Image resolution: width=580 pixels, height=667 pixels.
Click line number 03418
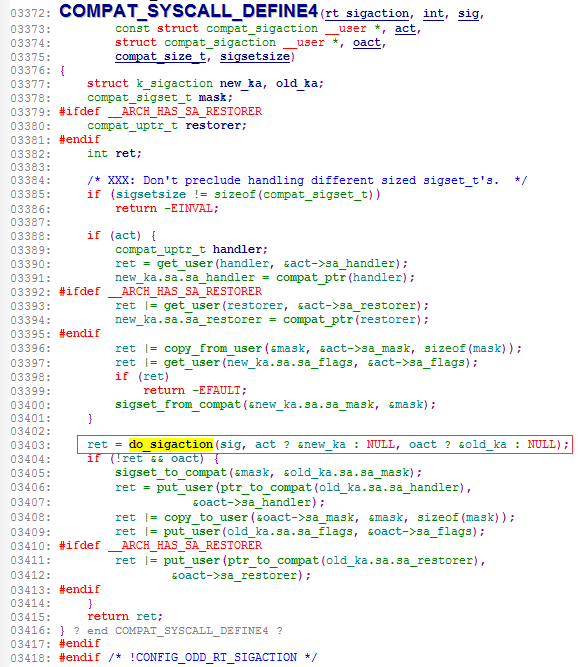coord(30,657)
